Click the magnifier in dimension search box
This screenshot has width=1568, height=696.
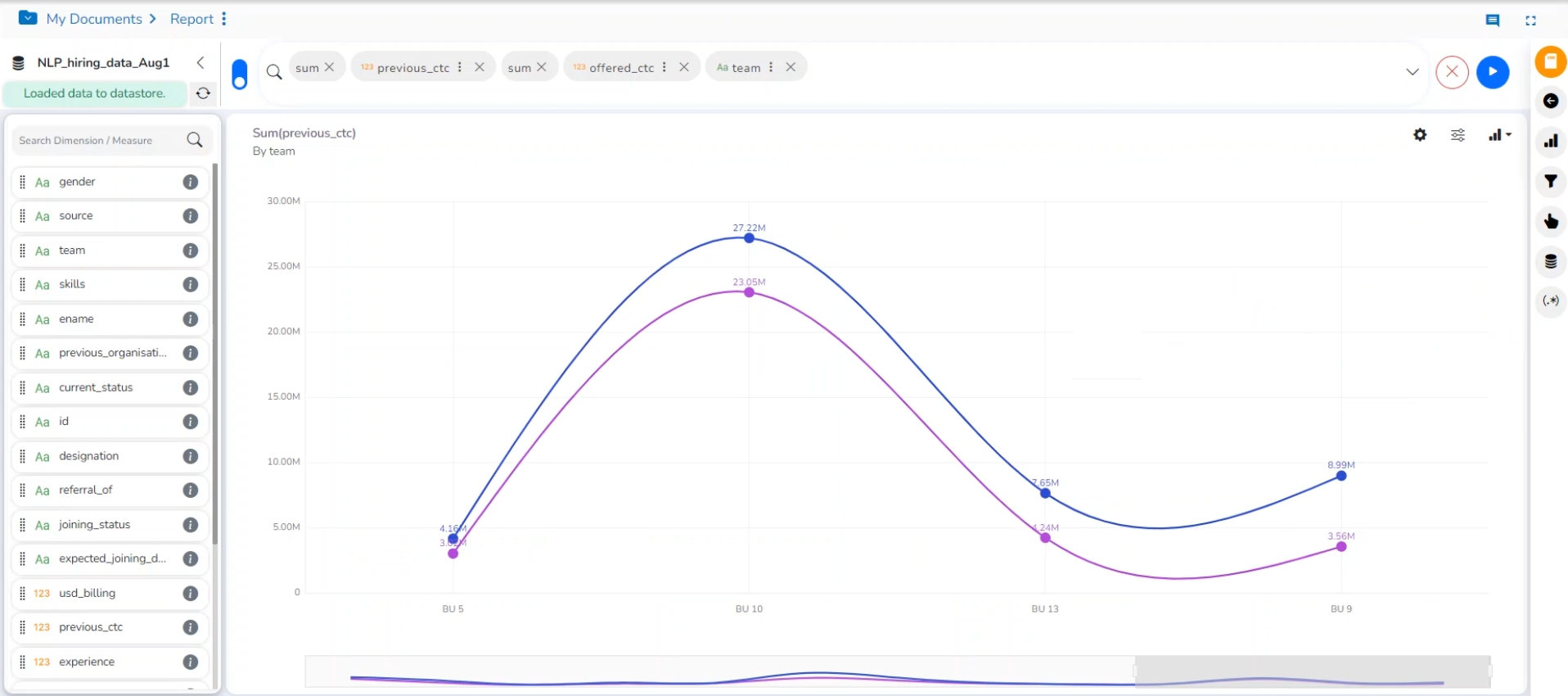[195, 140]
